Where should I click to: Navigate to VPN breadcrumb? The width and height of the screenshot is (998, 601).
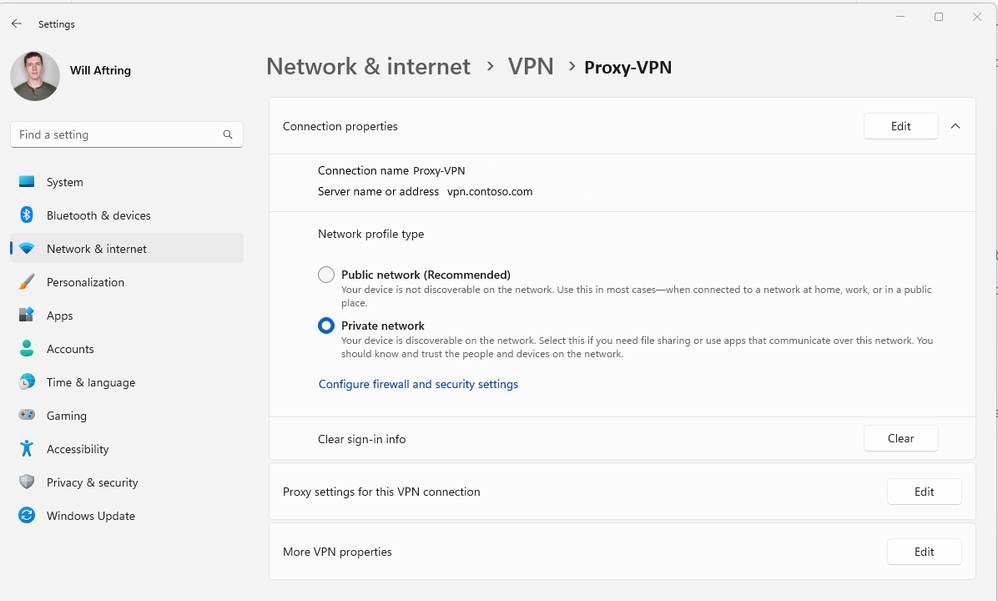530,67
